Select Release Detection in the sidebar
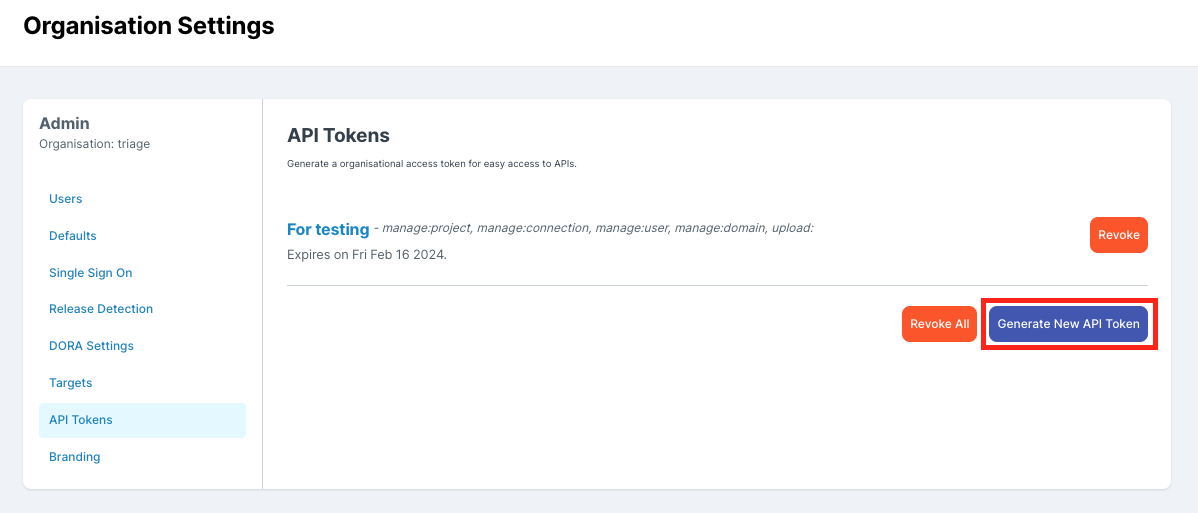Screen dimensions: 1198x513 (x=101, y=309)
